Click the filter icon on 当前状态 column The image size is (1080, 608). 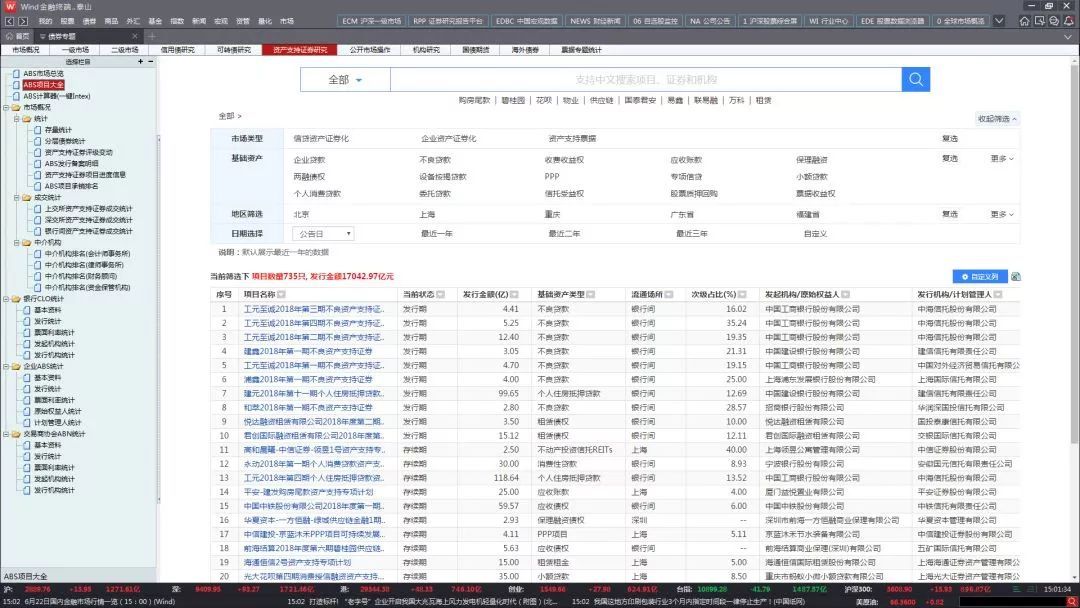click(440, 294)
